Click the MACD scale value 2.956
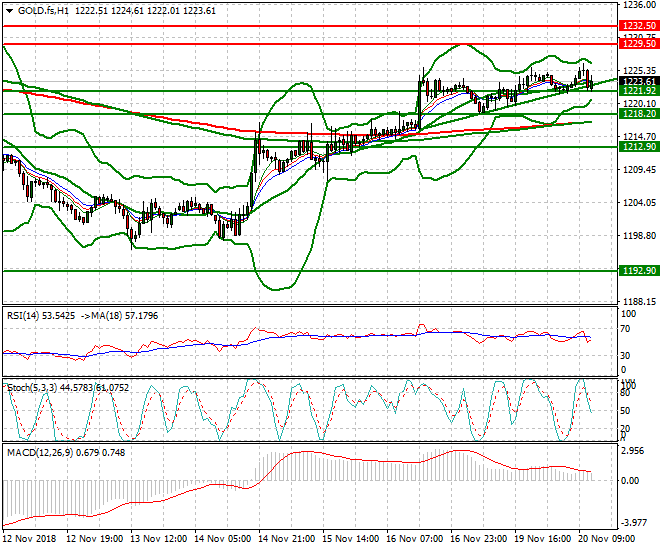 tap(633, 451)
